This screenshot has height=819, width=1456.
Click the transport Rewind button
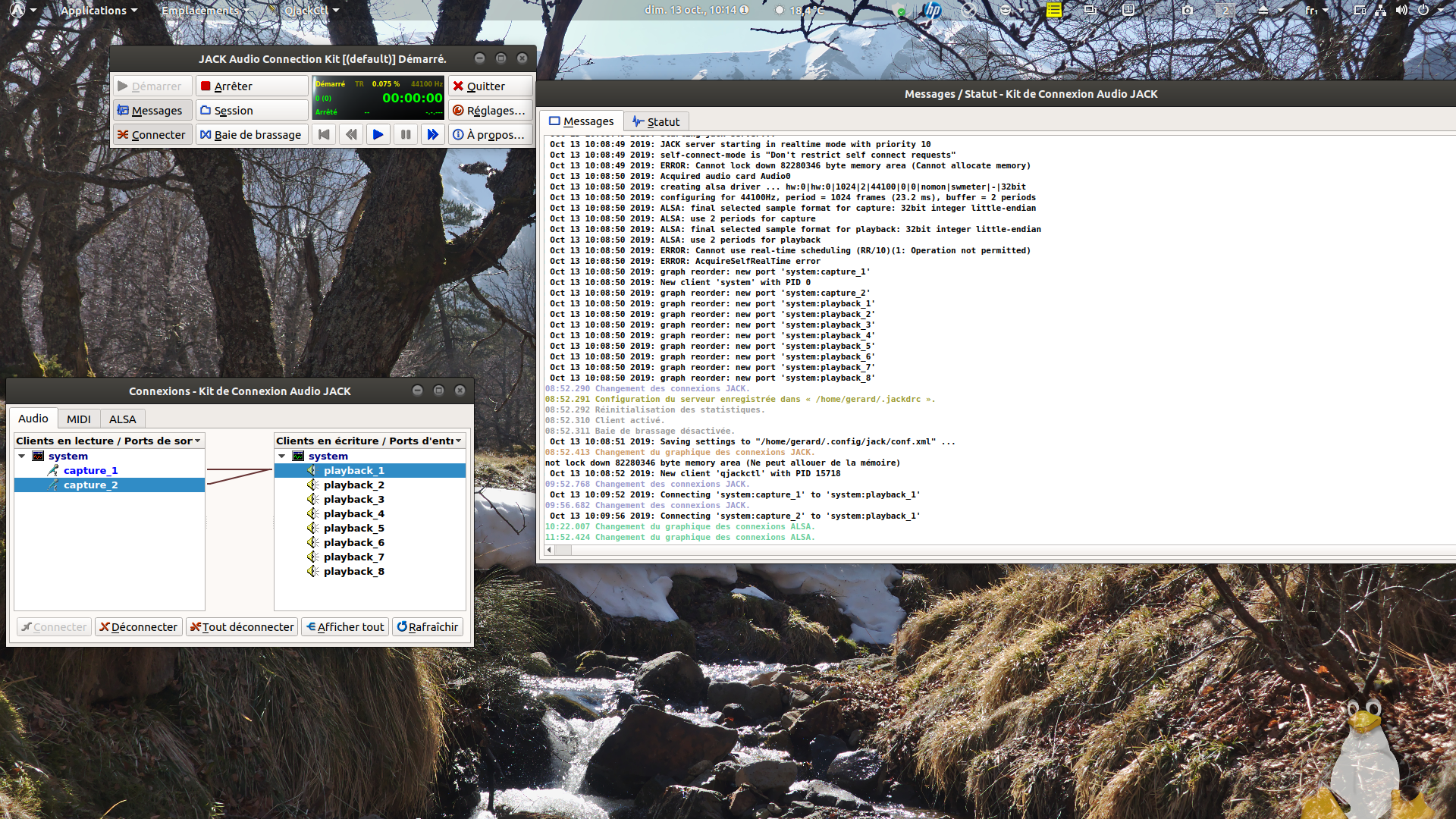[350, 135]
